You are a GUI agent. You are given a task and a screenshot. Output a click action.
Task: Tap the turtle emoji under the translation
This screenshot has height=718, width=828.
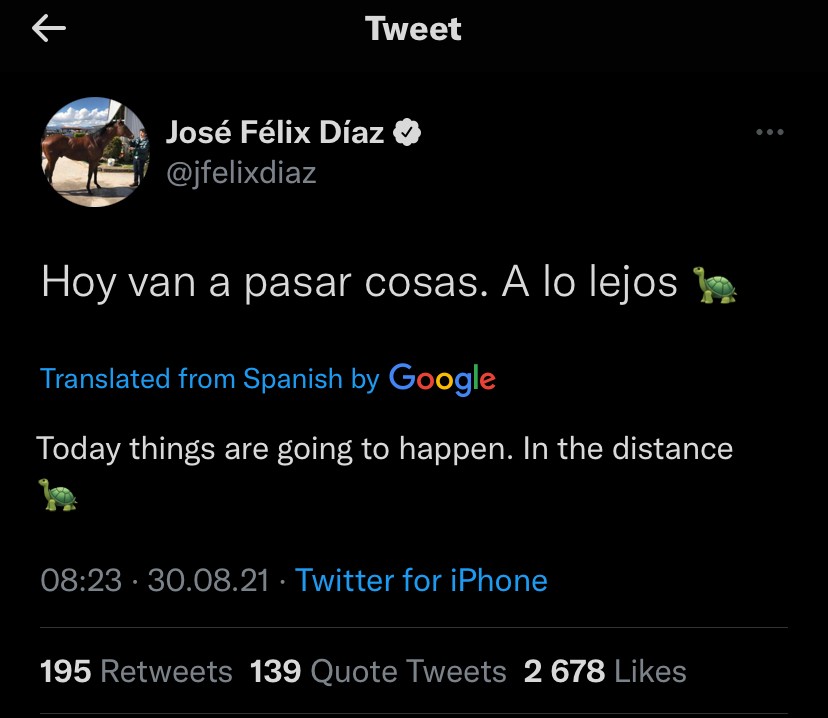pos(57,494)
